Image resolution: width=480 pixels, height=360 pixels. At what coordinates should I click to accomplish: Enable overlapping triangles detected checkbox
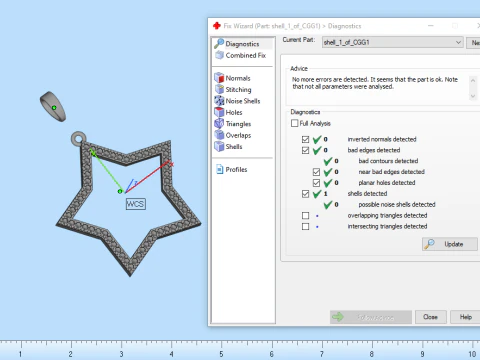pos(305,216)
